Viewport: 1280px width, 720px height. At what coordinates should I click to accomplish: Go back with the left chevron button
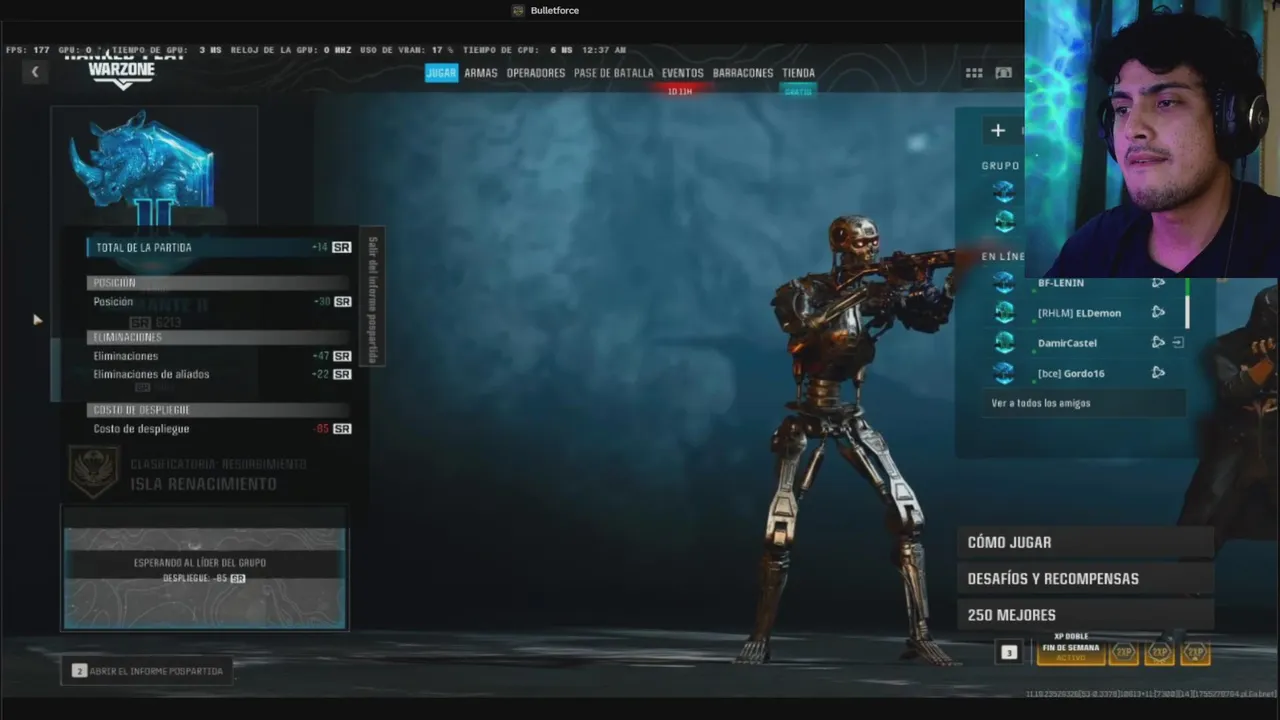tap(35, 72)
